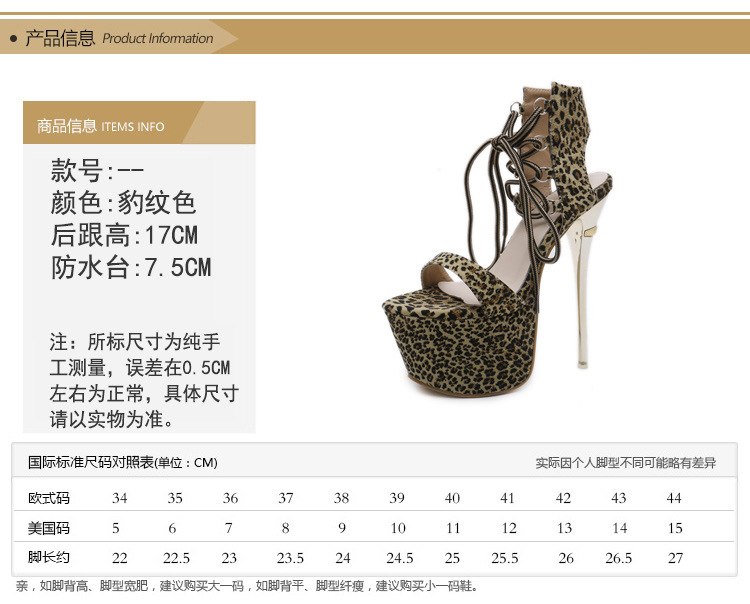Screen dimensions: 750x604
Task: Click the sizing advice text below table
Action: tap(247, 586)
